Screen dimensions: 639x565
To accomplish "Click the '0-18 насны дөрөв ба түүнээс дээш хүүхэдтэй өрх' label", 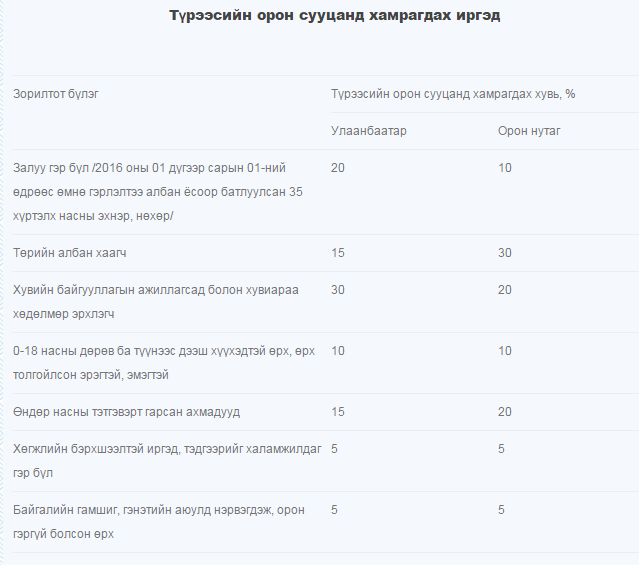I will 164,363.
